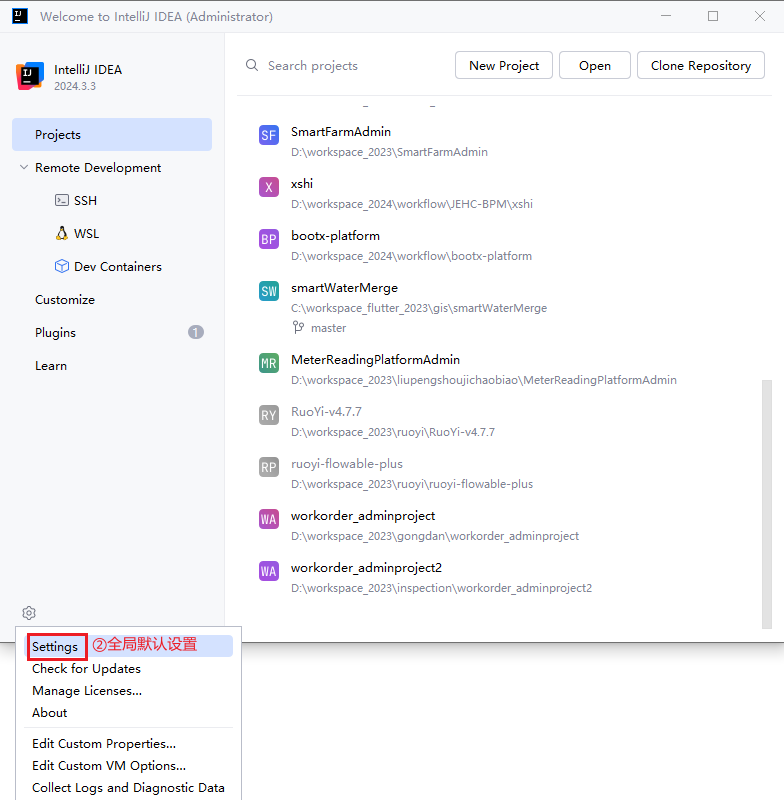
Task: Open the Projects tab
Action: coord(112,135)
